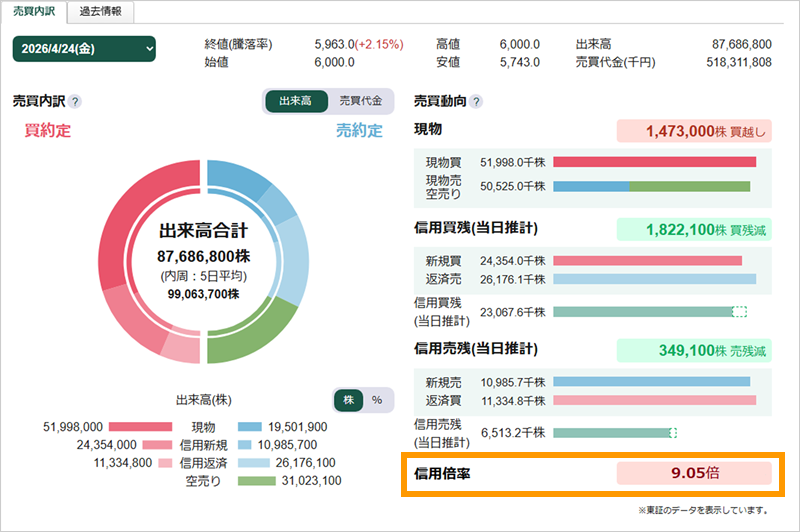Click the 信用倍率 9.05倍 value box
The width and height of the screenshot is (800, 532).
click(x=694, y=473)
